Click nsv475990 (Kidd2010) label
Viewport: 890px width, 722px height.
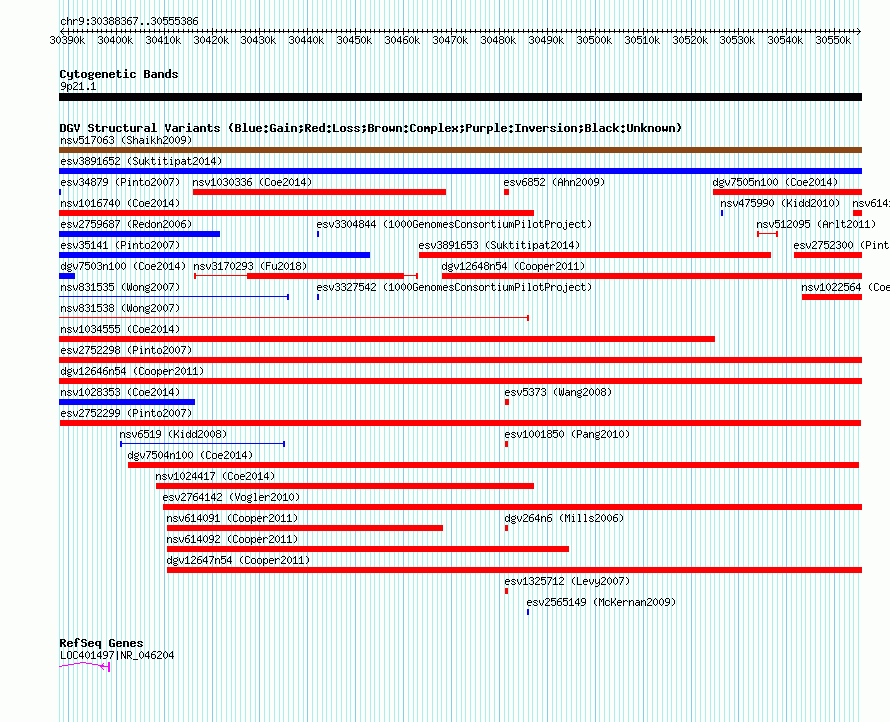click(x=780, y=203)
